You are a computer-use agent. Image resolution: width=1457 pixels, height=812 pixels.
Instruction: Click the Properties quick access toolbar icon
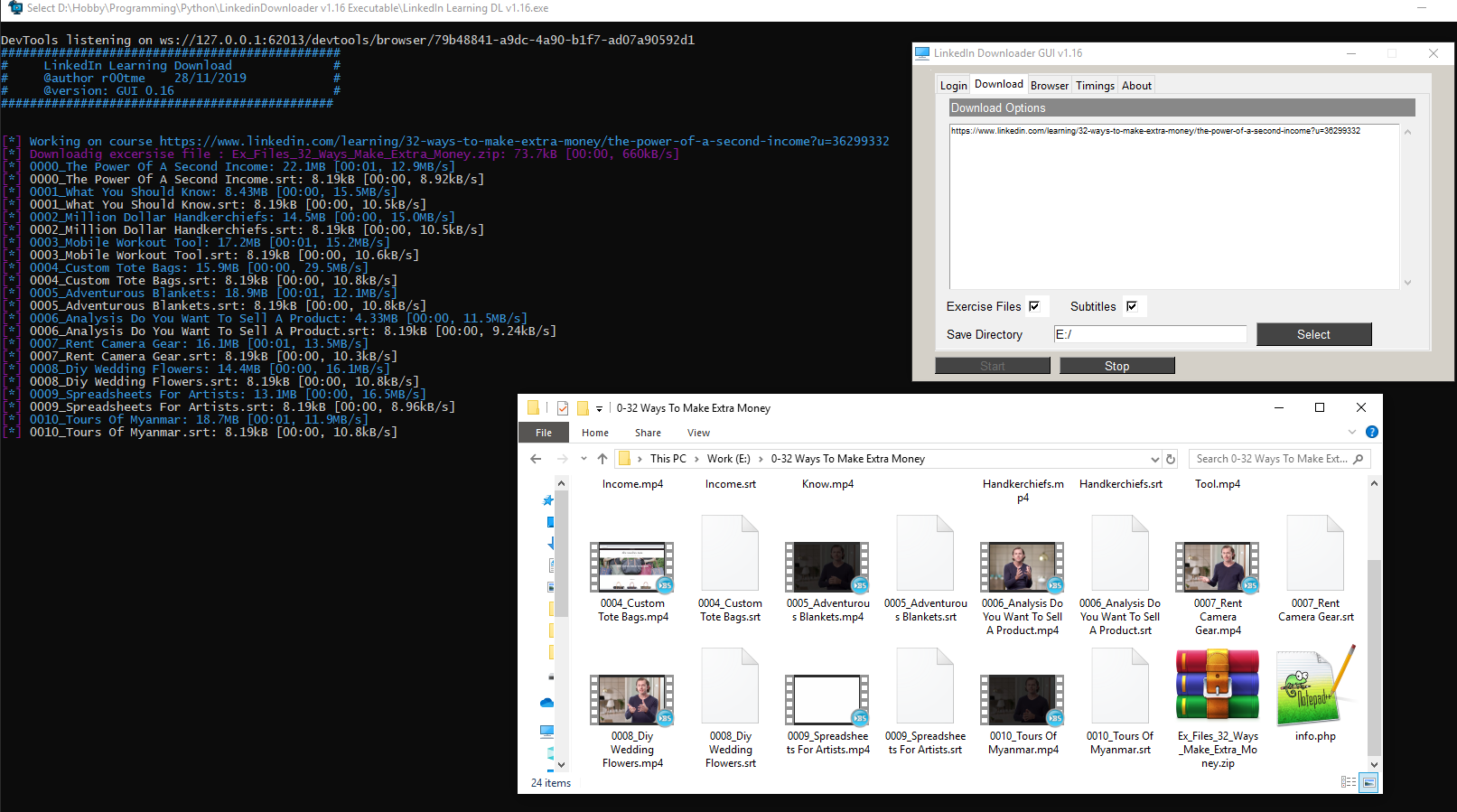(x=563, y=408)
